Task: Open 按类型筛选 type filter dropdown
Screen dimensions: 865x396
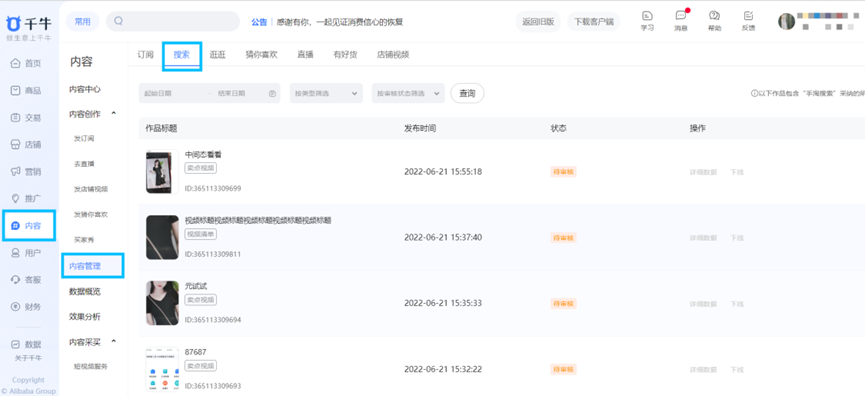Action: (x=326, y=94)
